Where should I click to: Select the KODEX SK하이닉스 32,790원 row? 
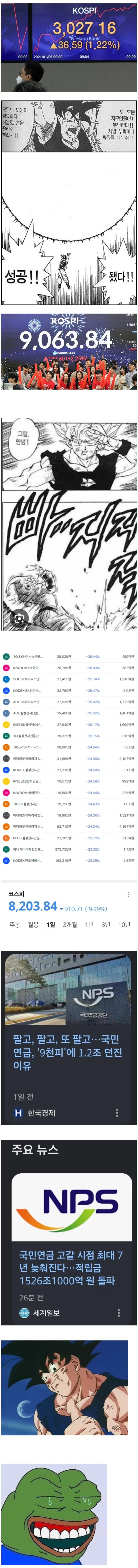(x=69, y=690)
